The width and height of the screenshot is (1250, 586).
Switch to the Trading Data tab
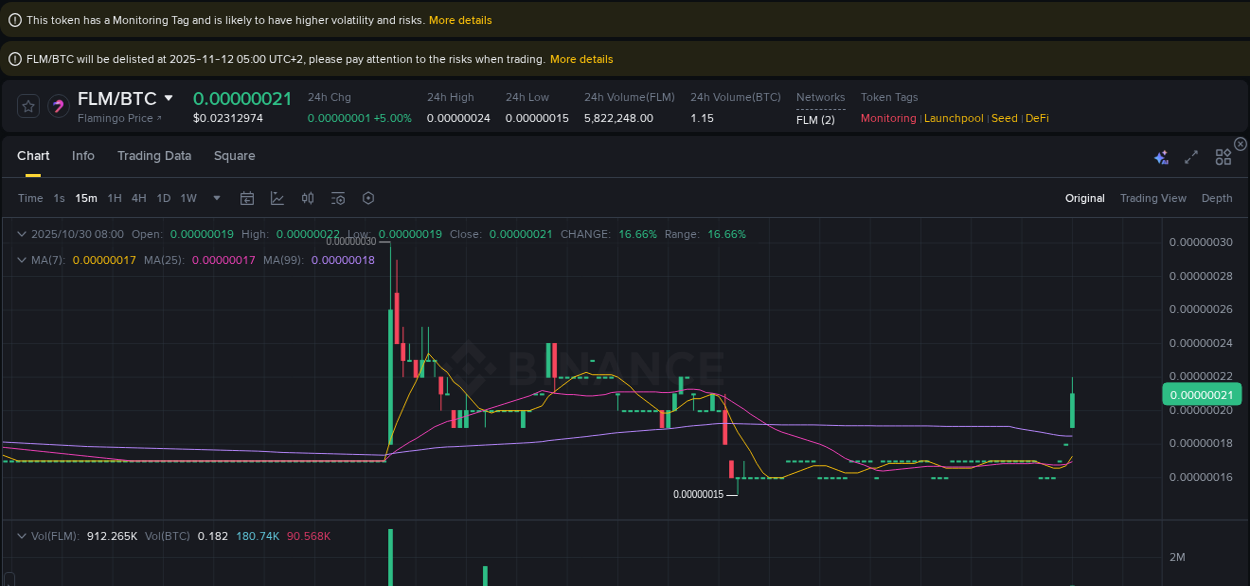click(154, 156)
